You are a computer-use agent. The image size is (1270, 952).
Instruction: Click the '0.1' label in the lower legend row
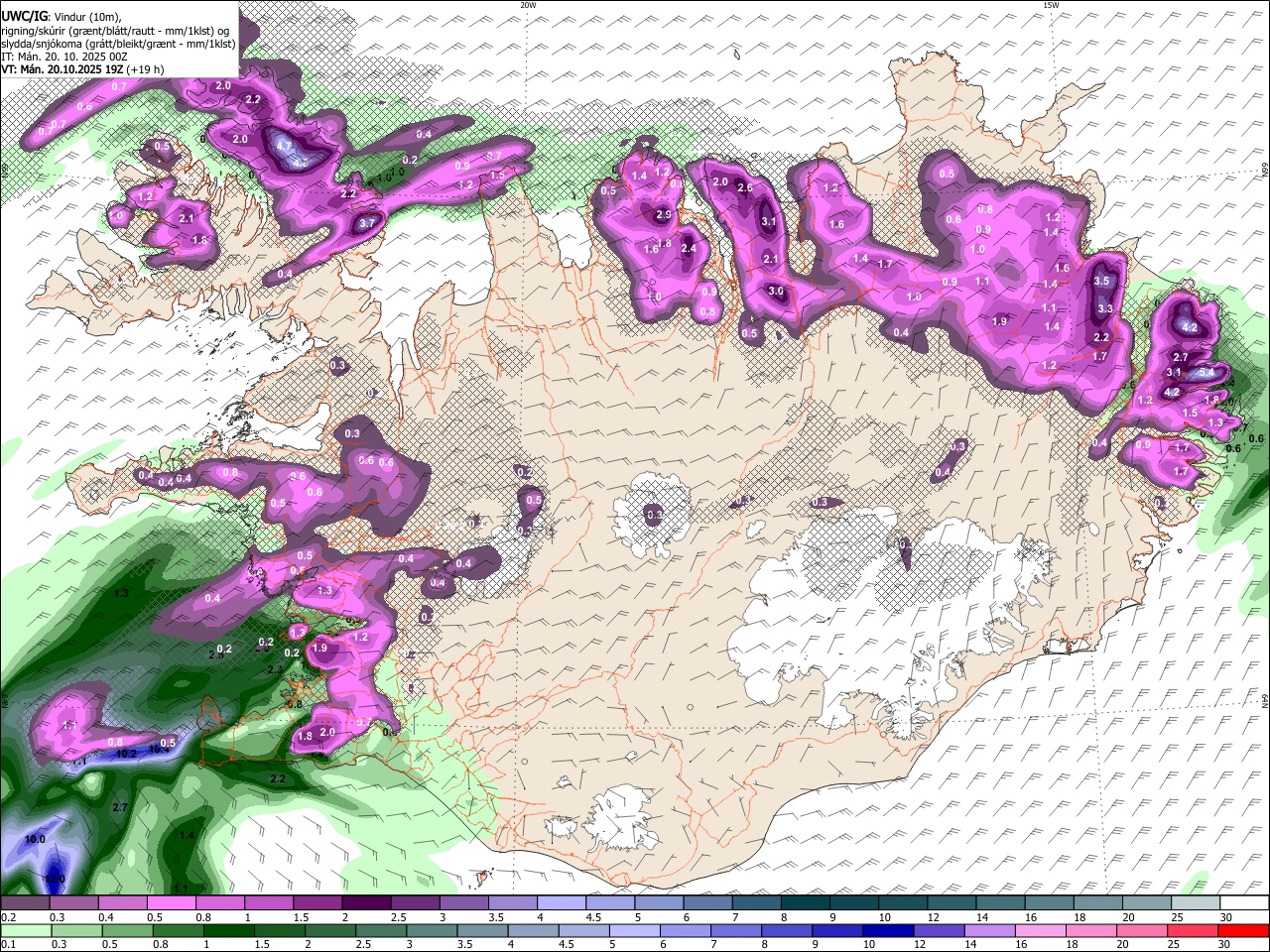point(9,945)
